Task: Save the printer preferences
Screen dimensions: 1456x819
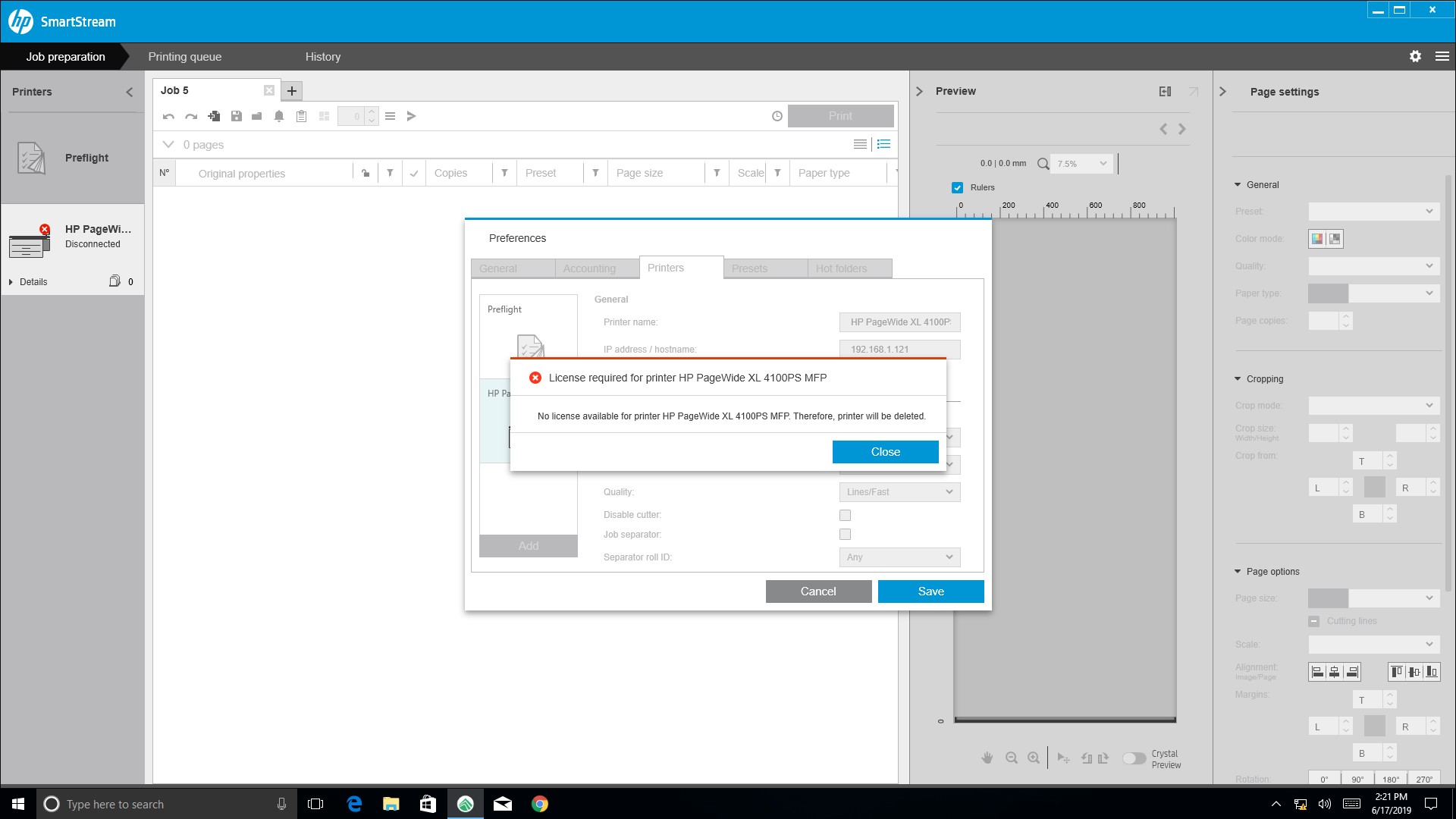Action: coord(930,591)
